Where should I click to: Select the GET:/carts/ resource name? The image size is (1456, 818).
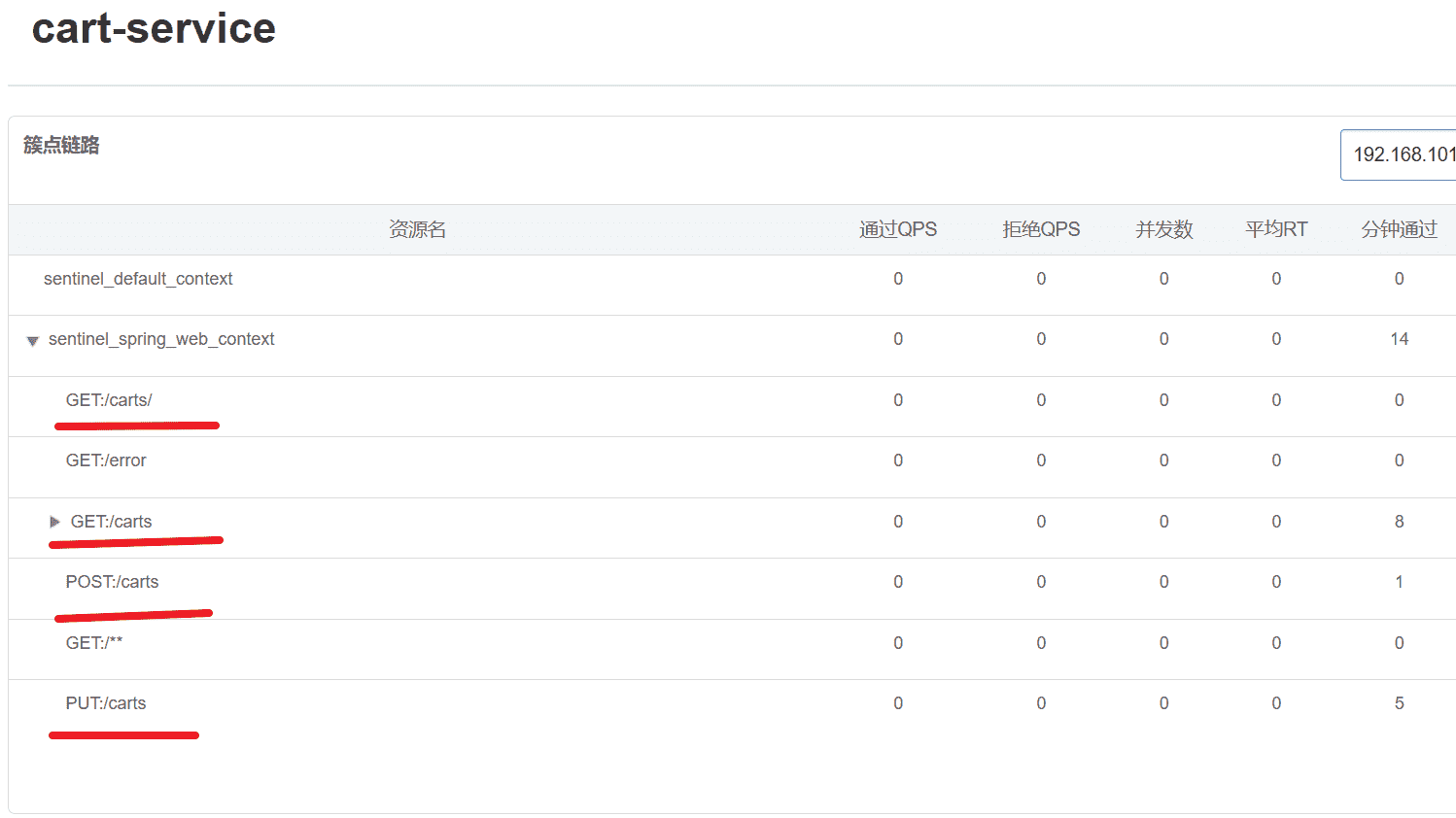coord(109,400)
